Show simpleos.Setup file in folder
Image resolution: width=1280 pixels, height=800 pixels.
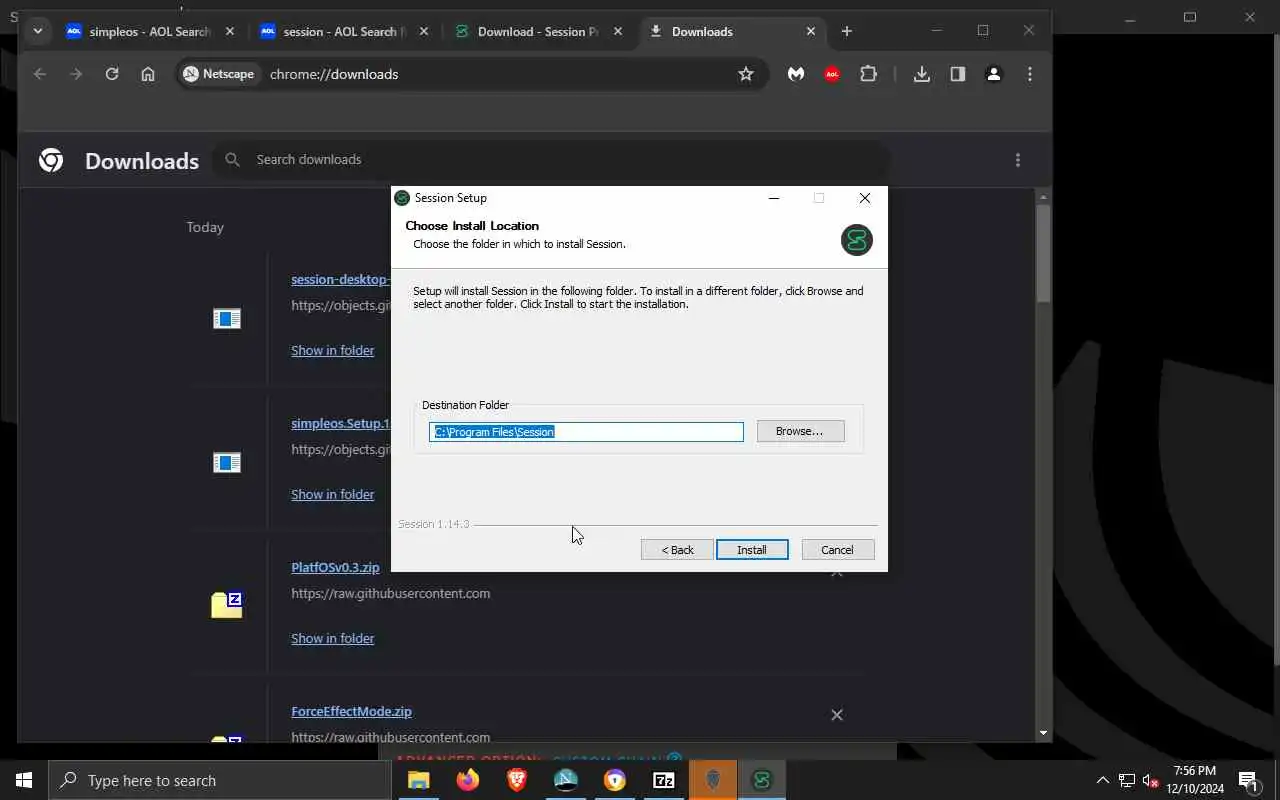point(333,494)
